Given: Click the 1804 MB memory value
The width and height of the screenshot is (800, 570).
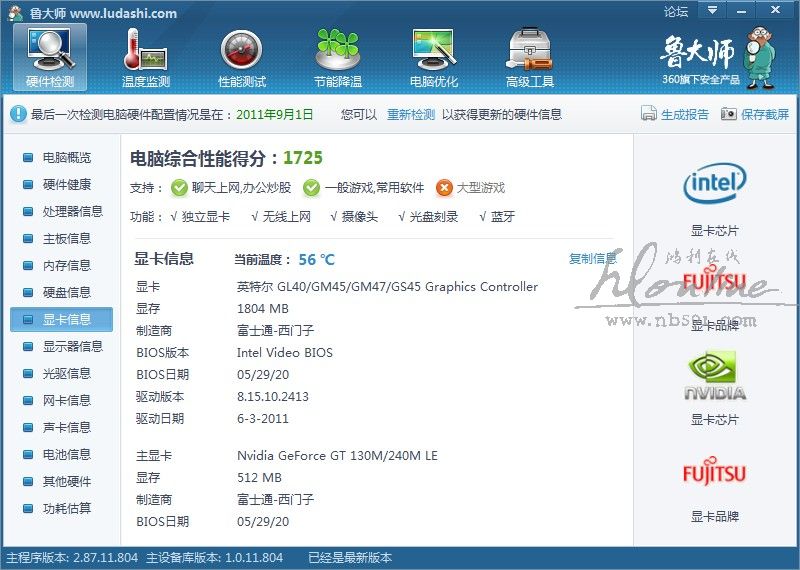Looking at the screenshot, I should (263, 309).
